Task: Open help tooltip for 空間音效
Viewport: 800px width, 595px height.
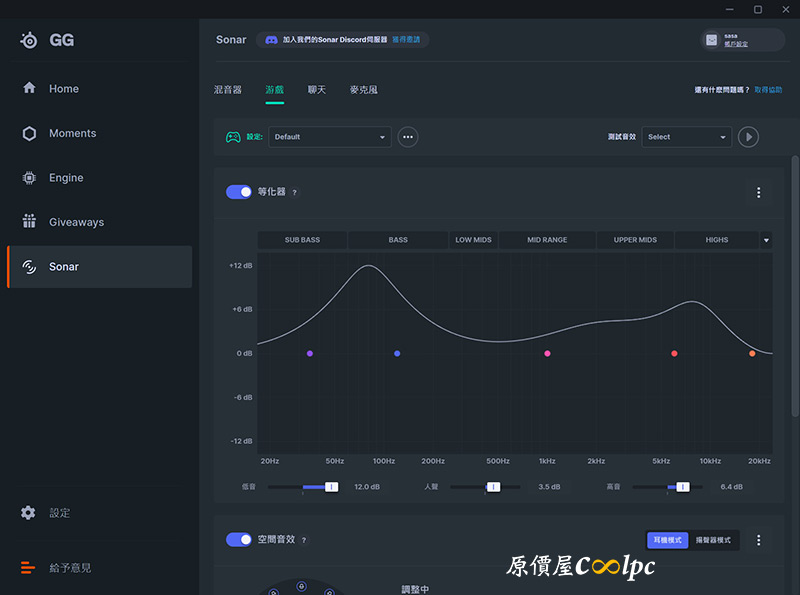Action: point(304,540)
